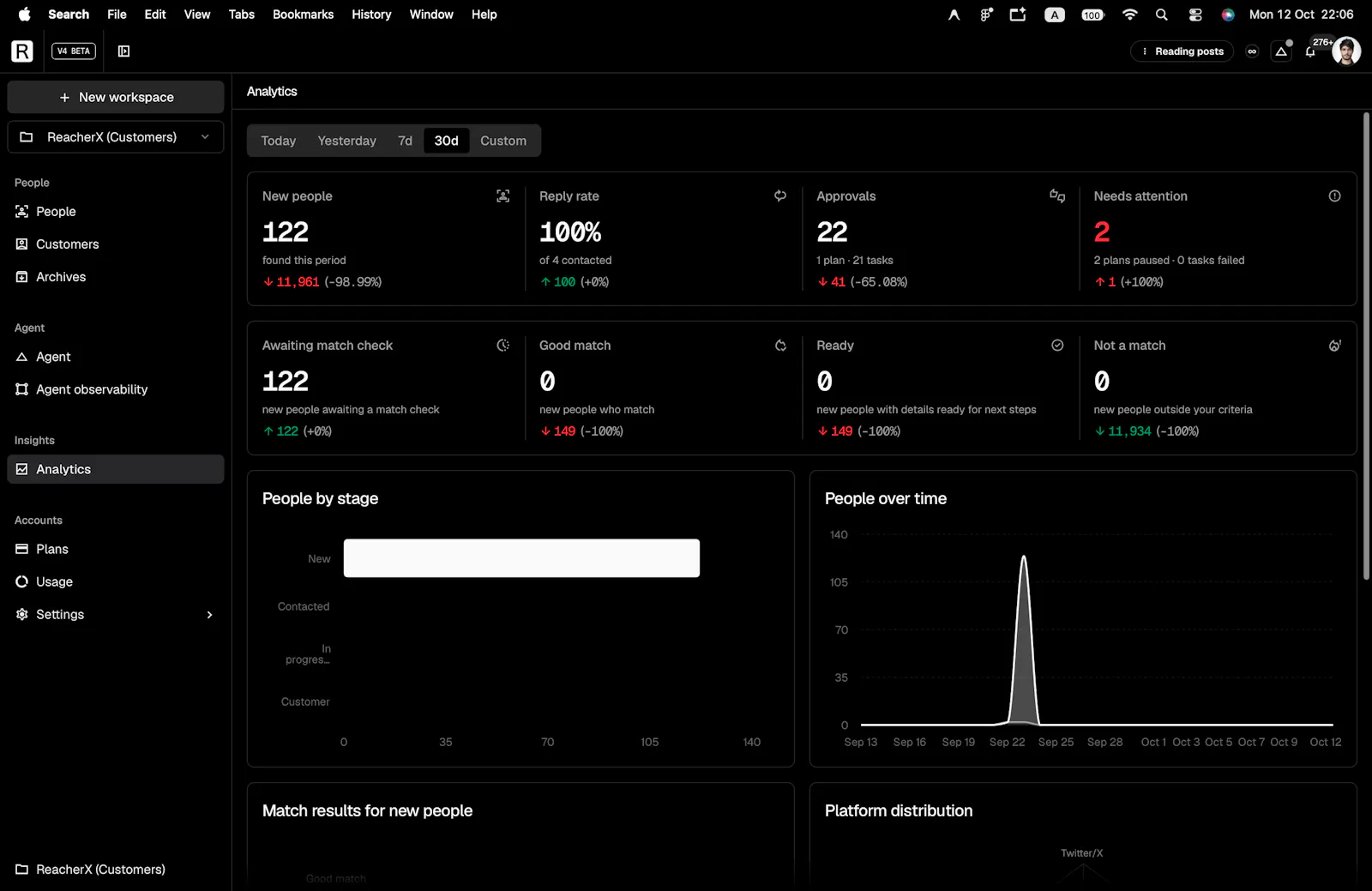Open the Plans page

[116, 549]
